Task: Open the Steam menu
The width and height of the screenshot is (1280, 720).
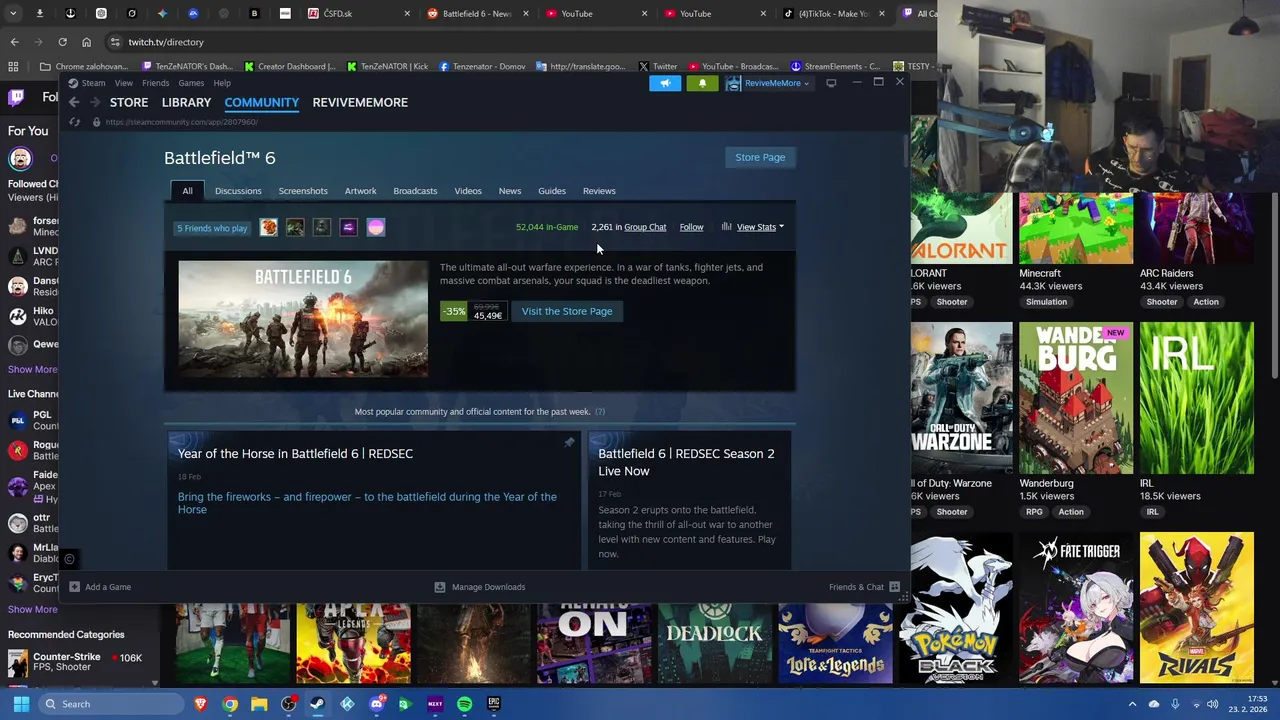Action: point(93,83)
